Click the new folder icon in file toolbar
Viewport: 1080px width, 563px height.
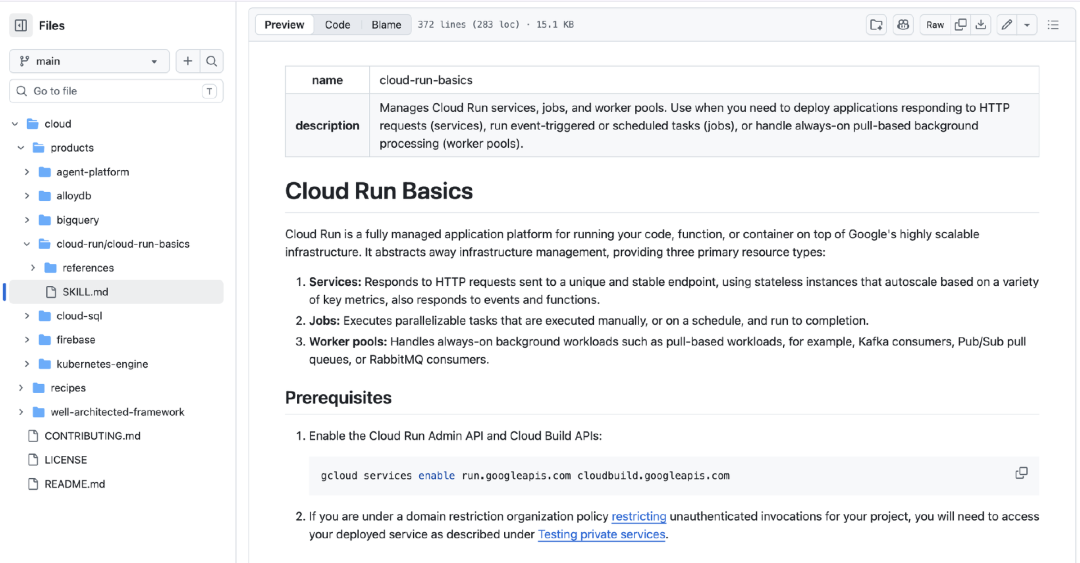pyautogui.click(x=876, y=25)
